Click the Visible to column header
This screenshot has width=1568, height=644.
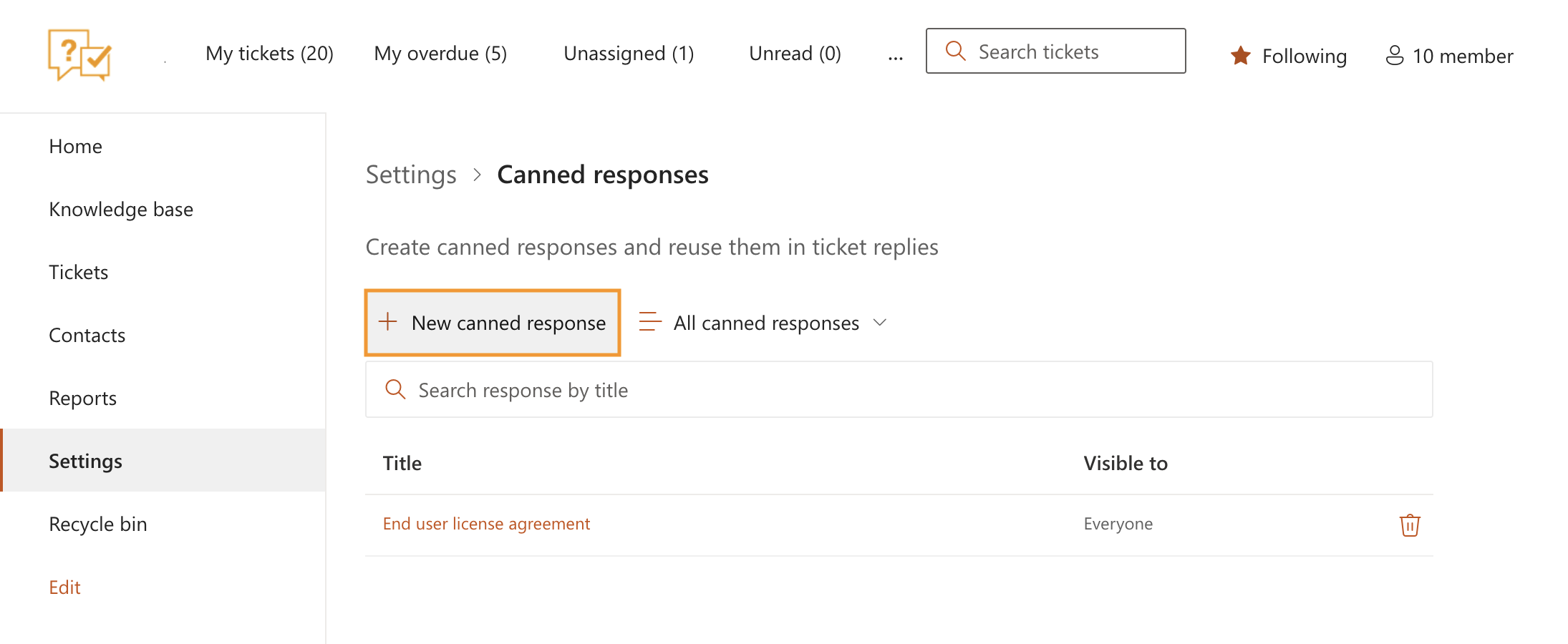[x=1126, y=463]
